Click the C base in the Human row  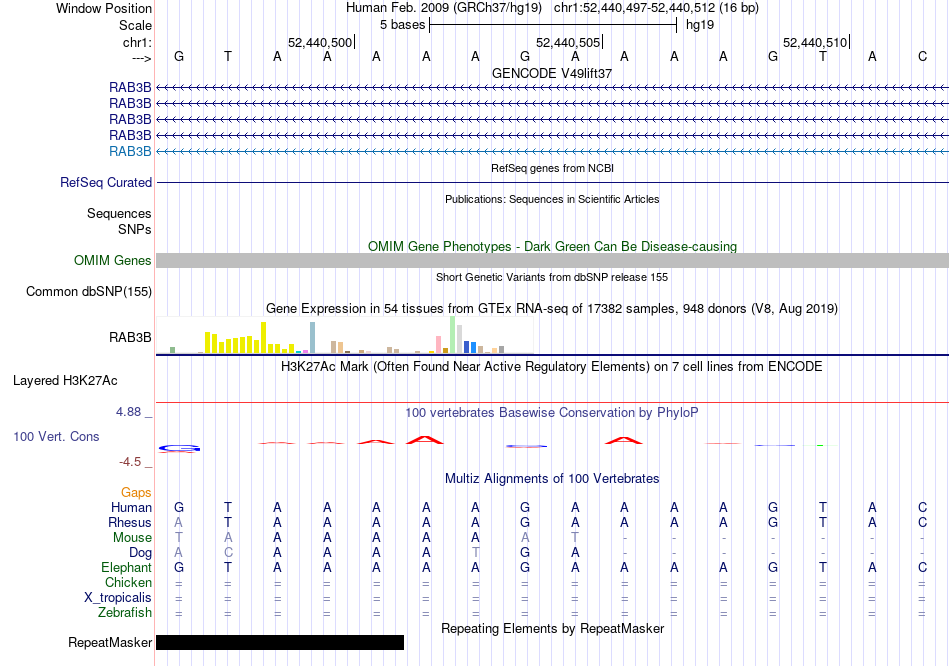922,508
